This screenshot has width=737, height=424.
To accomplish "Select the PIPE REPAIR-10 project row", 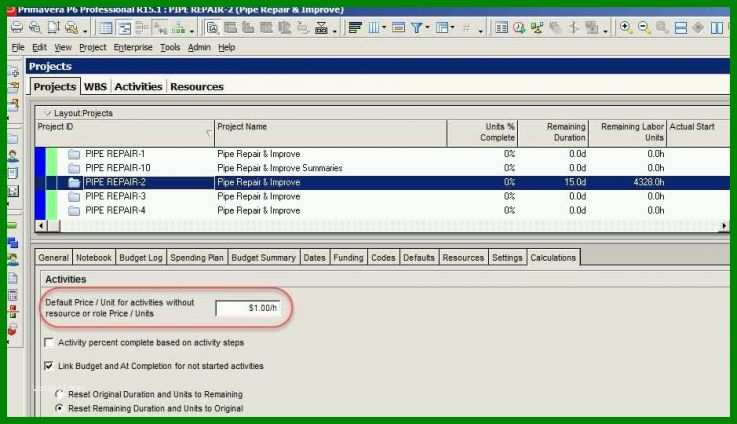I will click(x=382, y=168).
